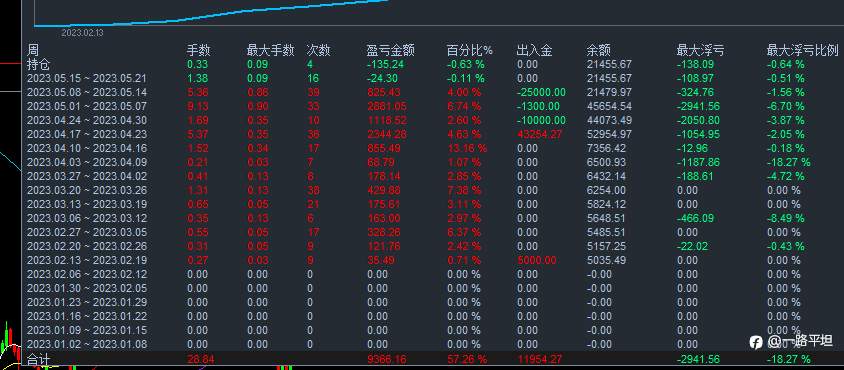Viewport: 844px width, 370px height.
Task: Select week 2023.04.24 ~ 2023.04.30
Action: 87,121
